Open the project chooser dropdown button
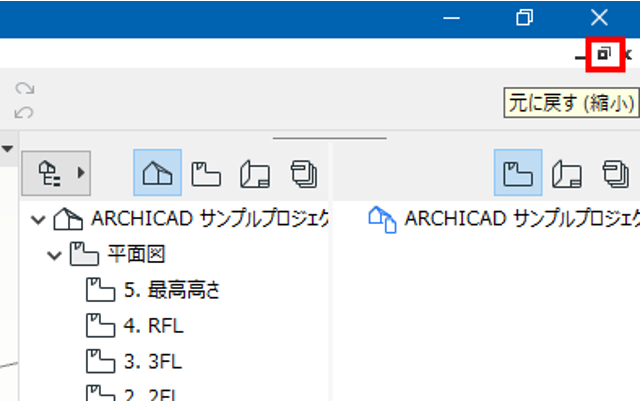The width and height of the screenshot is (641, 410). coord(56,173)
